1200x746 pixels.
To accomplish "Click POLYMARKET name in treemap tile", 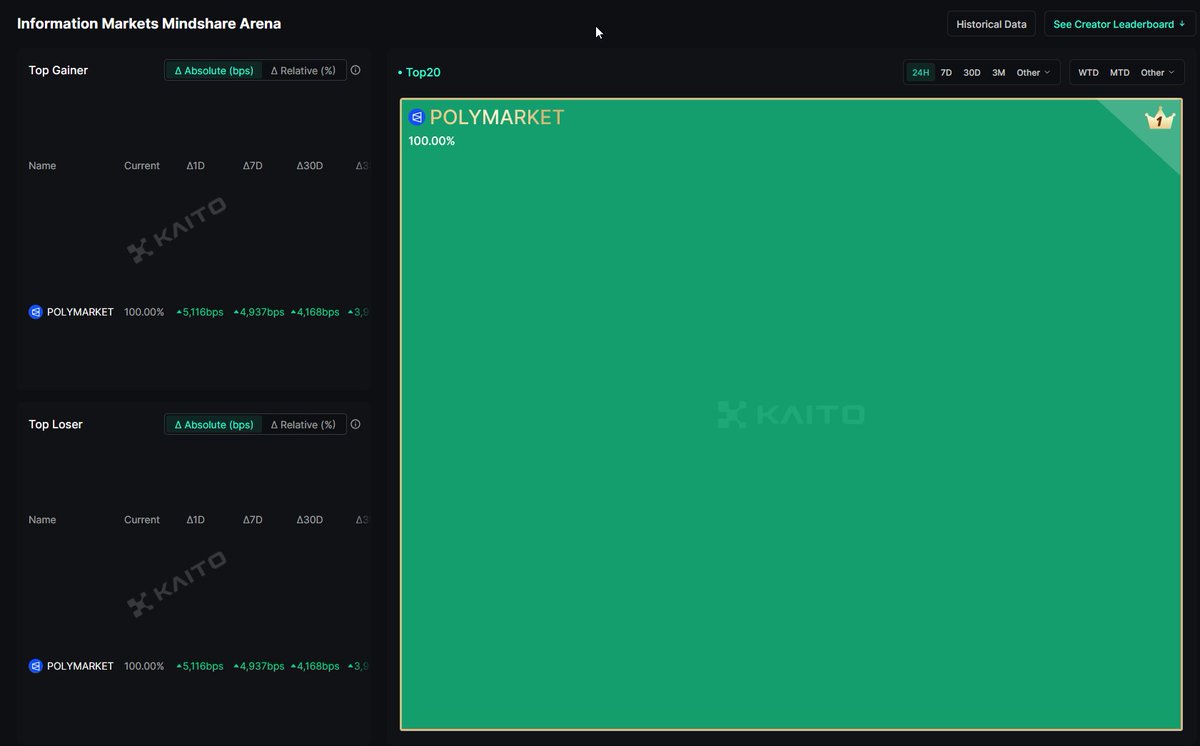I will click(497, 117).
